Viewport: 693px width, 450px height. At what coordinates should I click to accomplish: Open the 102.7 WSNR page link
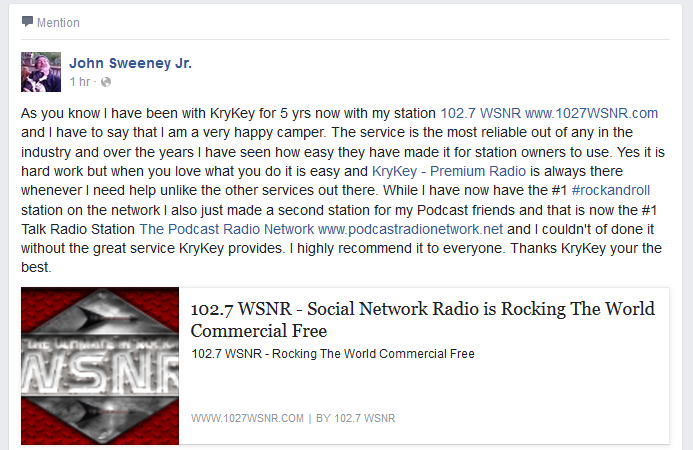(x=480, y=113)
